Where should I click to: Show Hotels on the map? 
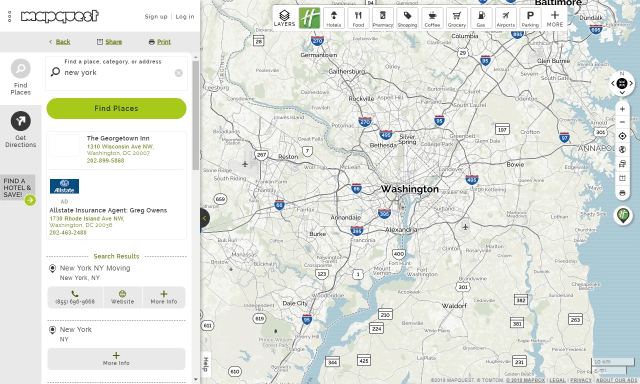click(334, 18)
